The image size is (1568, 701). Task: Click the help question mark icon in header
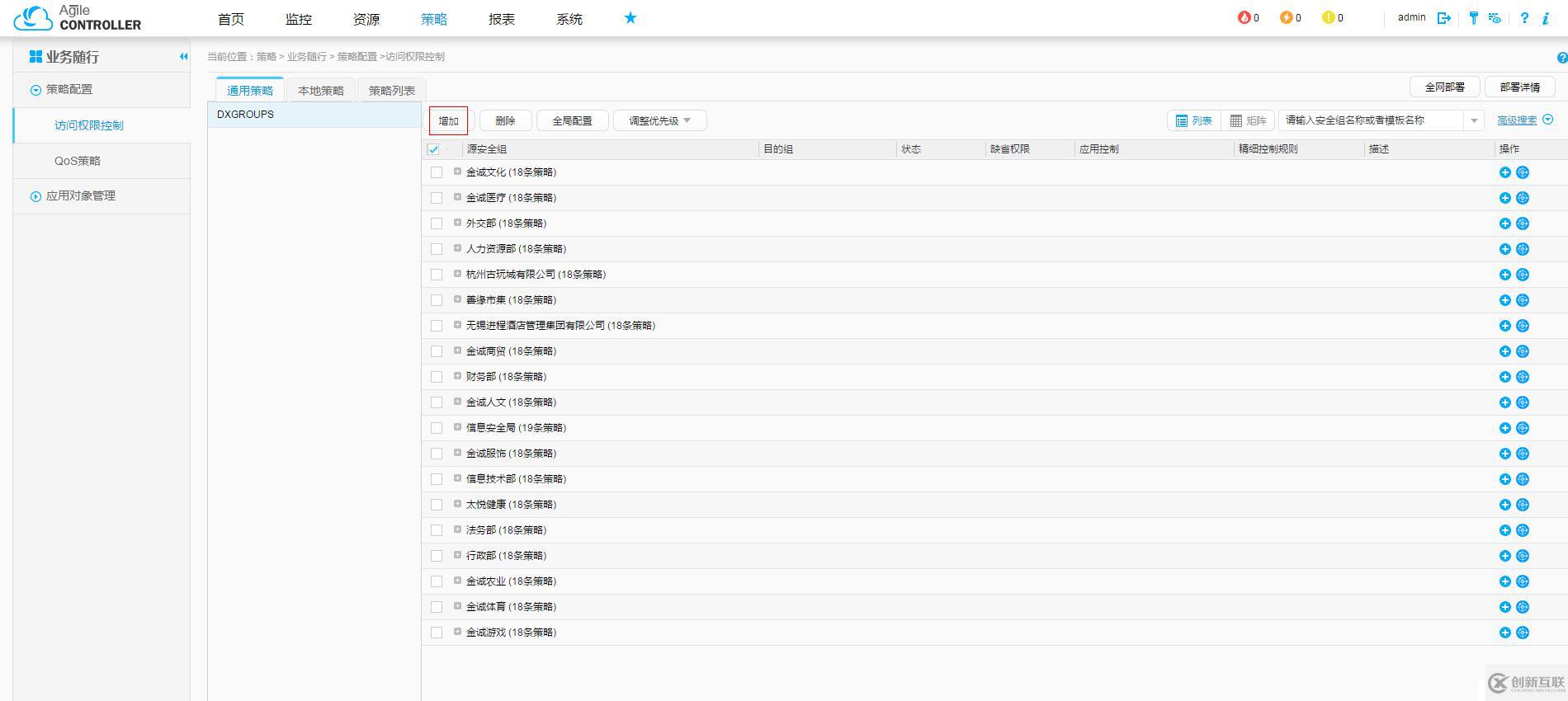1524,17
